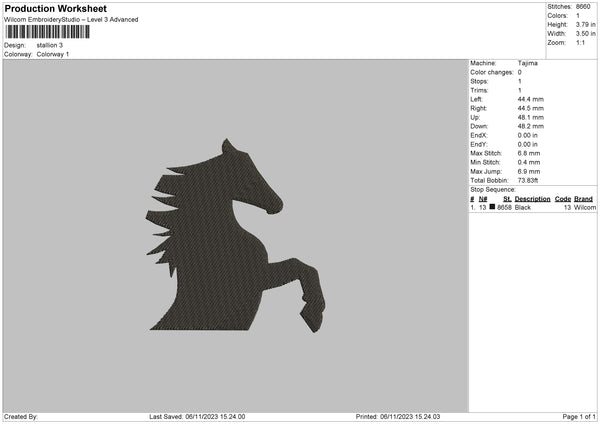This screenshot has width=600, height=424.
Task: Click the barcode under the worksheet title
Action: point(46,32)
